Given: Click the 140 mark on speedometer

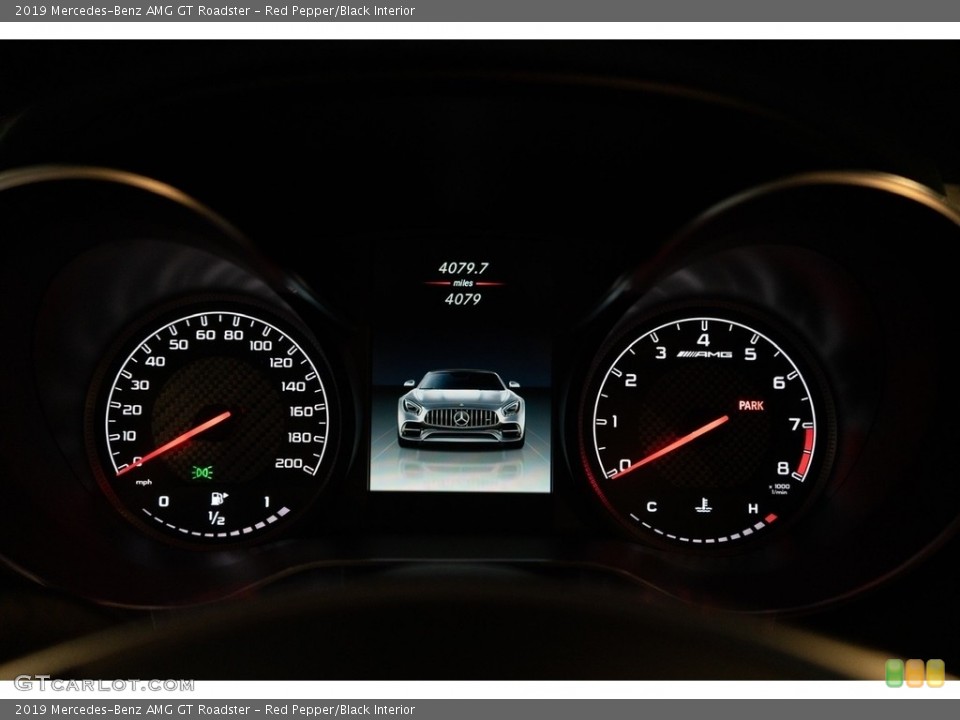Looking at the screenshot, I should (x=293, y=386).
